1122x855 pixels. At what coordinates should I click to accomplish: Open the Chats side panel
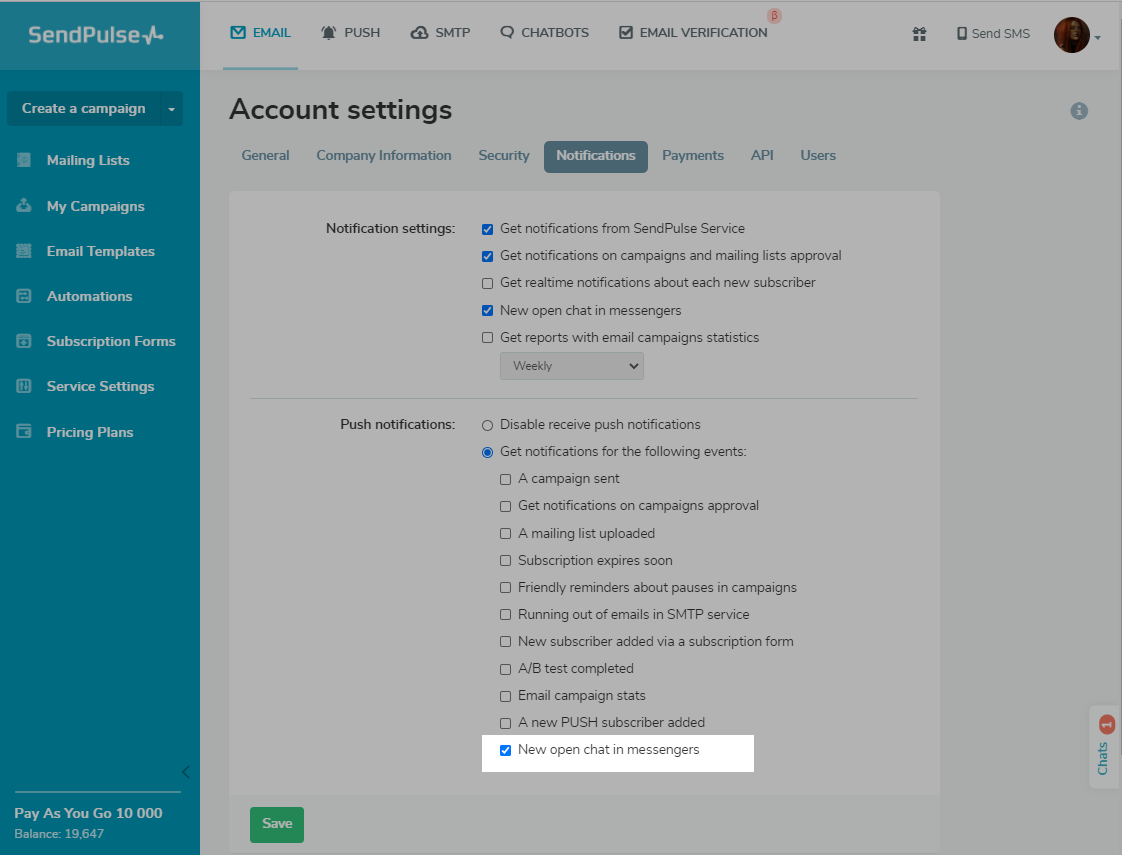[x=1104, y=747]
